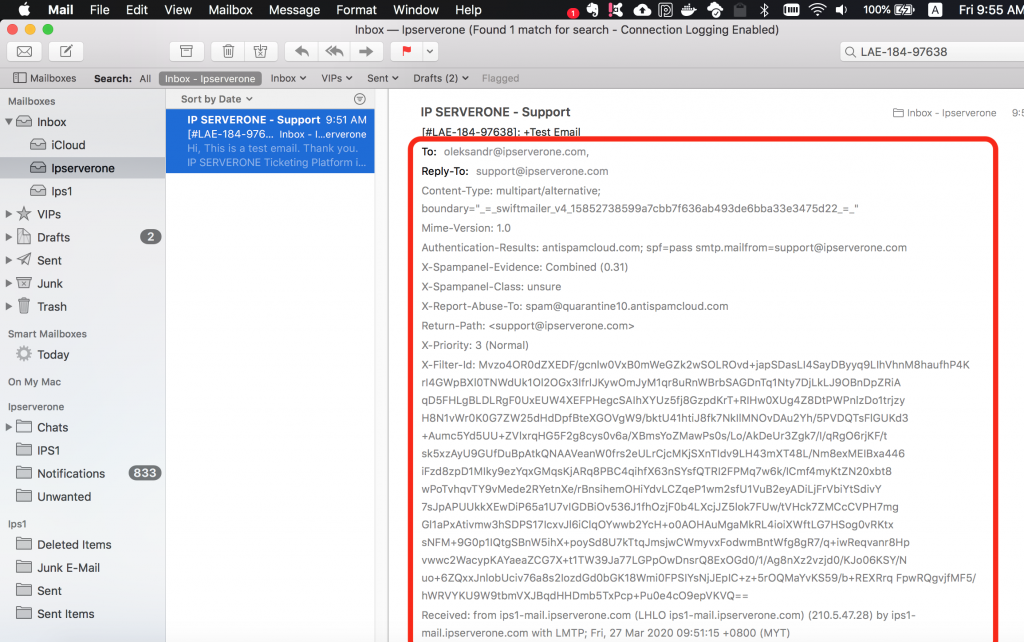Select the Reply All icon
The image size is (1024, 642).
click(x=333, y=51)
